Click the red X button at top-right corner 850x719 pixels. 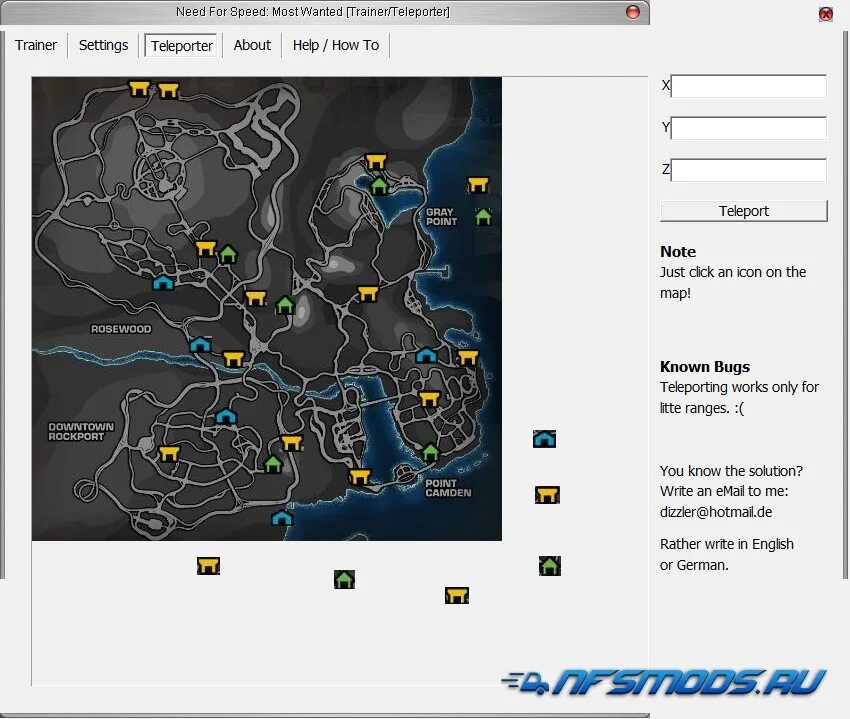[826, 14]
